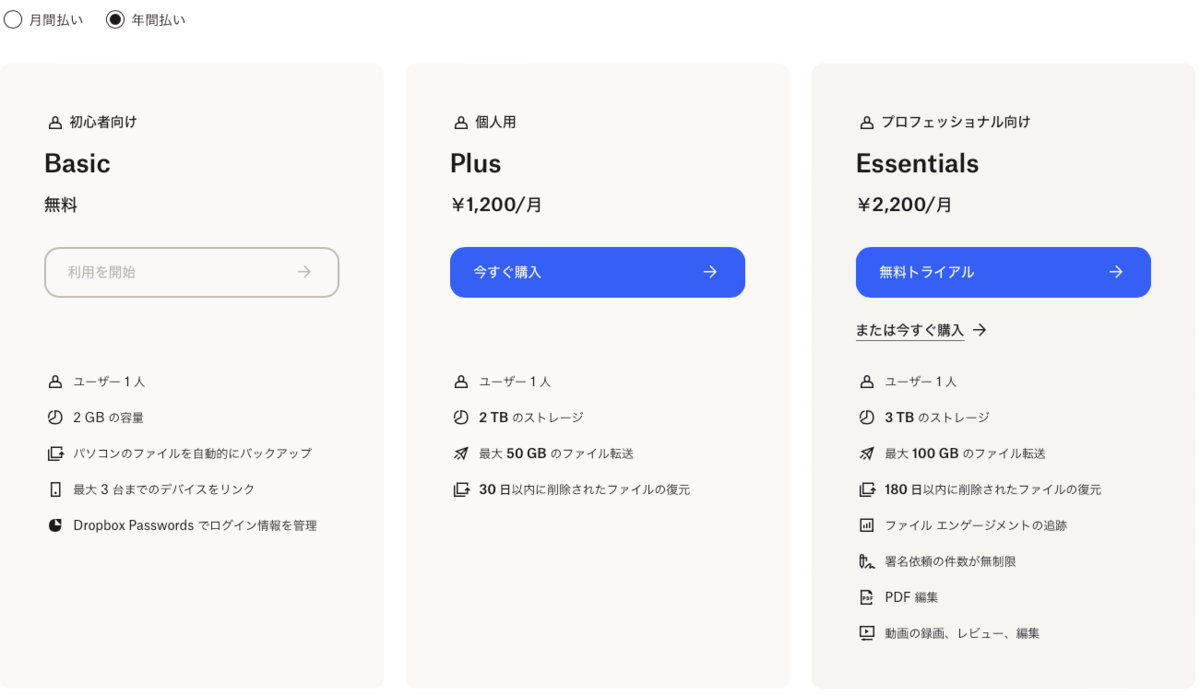Screen dimensions: 1200x695
Task: Click the 署名依頼の件数が無制限 text
Action: 950,562
